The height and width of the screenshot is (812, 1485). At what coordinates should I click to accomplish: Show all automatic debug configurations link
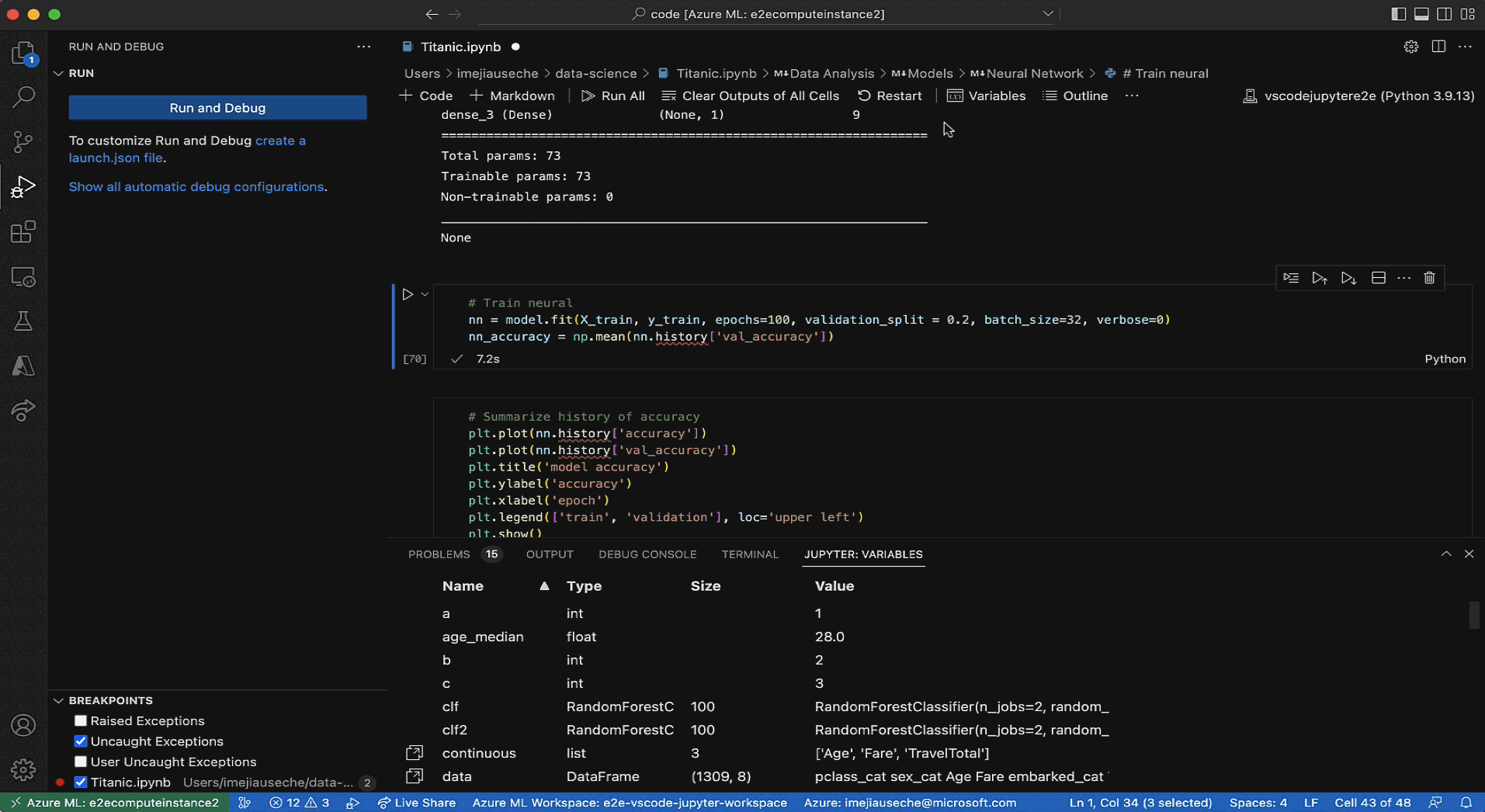[x=196, y=186]
